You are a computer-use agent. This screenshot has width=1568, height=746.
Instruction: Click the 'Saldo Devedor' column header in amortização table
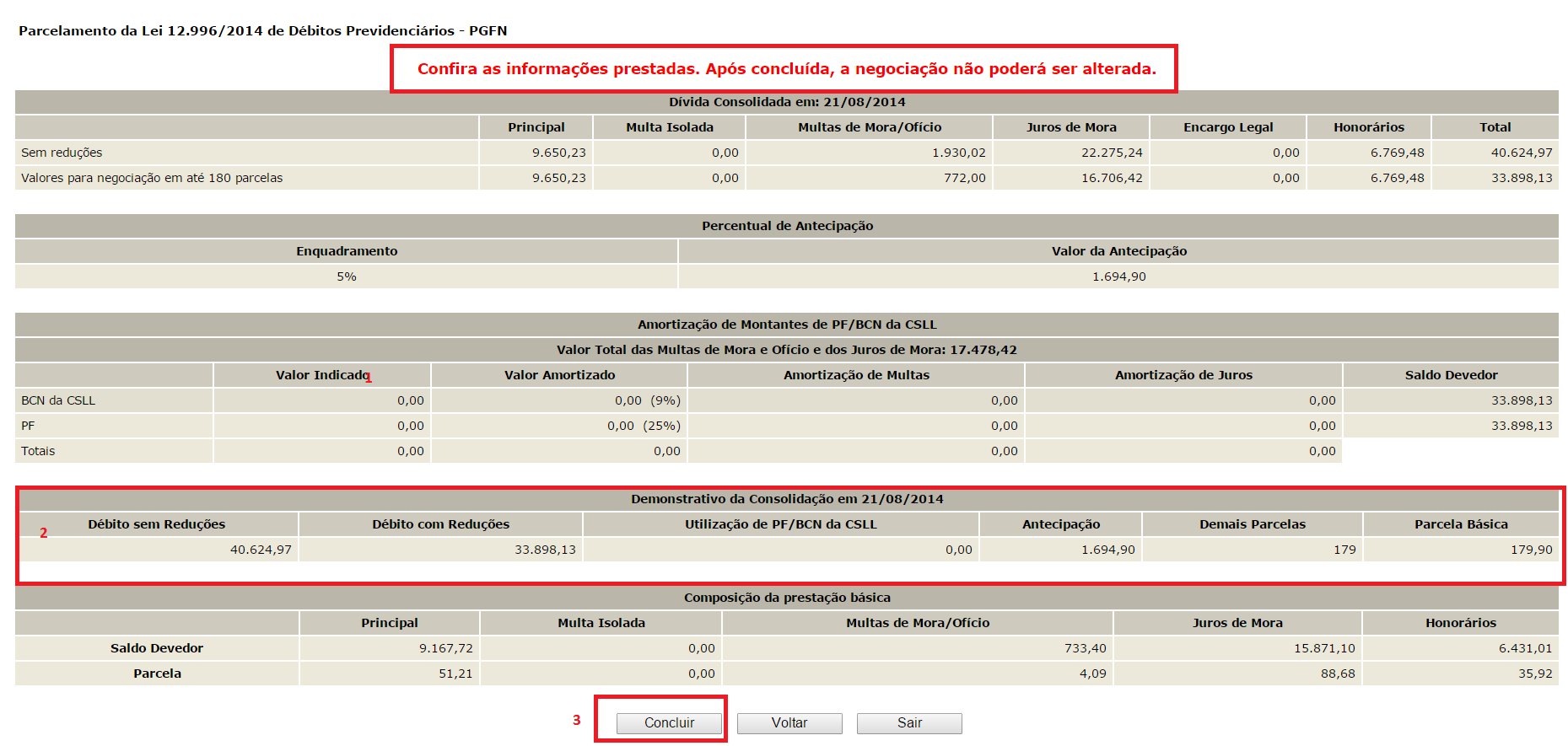(x=1451, y=375)
